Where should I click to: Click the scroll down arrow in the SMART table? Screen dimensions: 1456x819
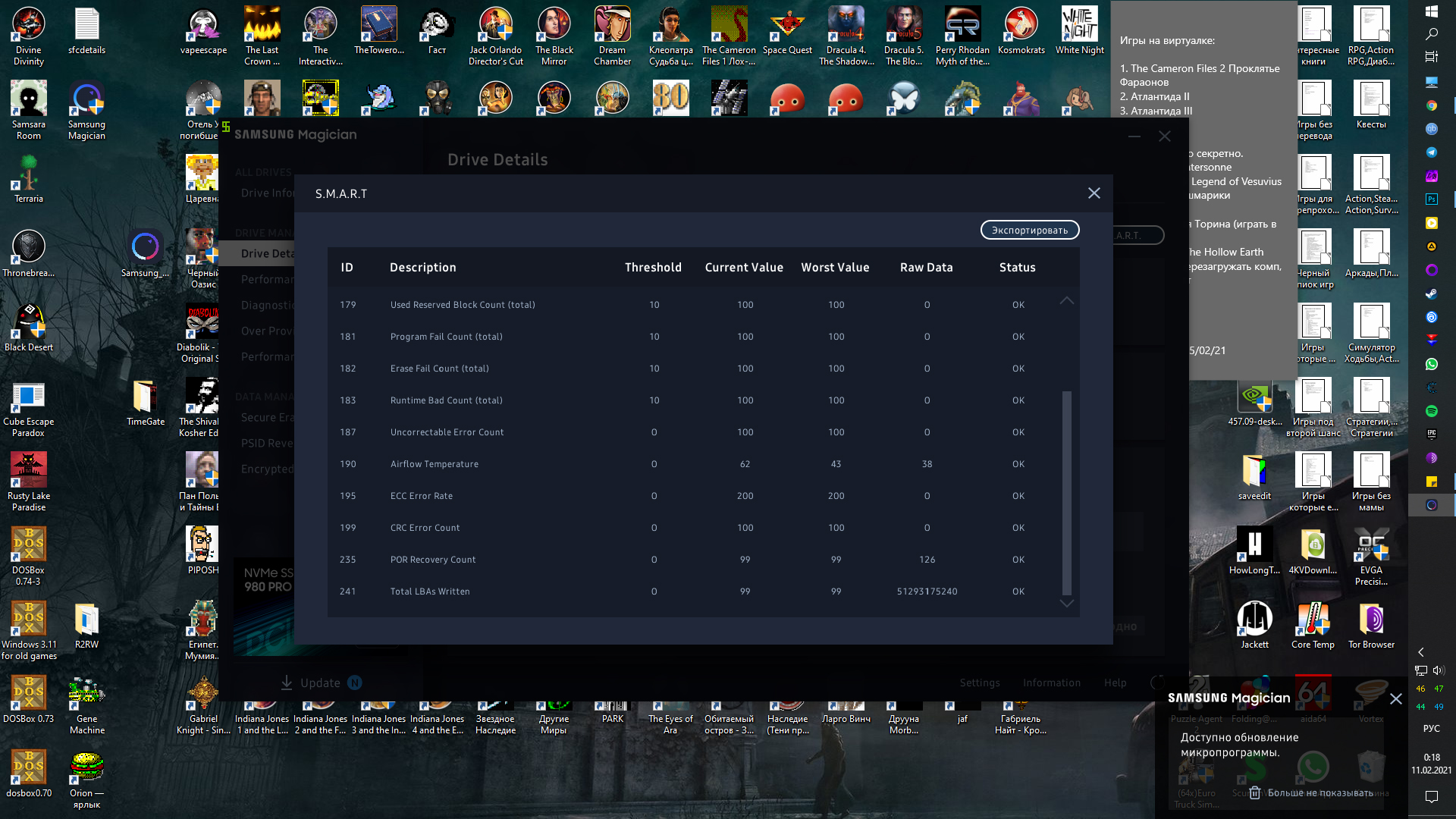[x=1066, y=603]
